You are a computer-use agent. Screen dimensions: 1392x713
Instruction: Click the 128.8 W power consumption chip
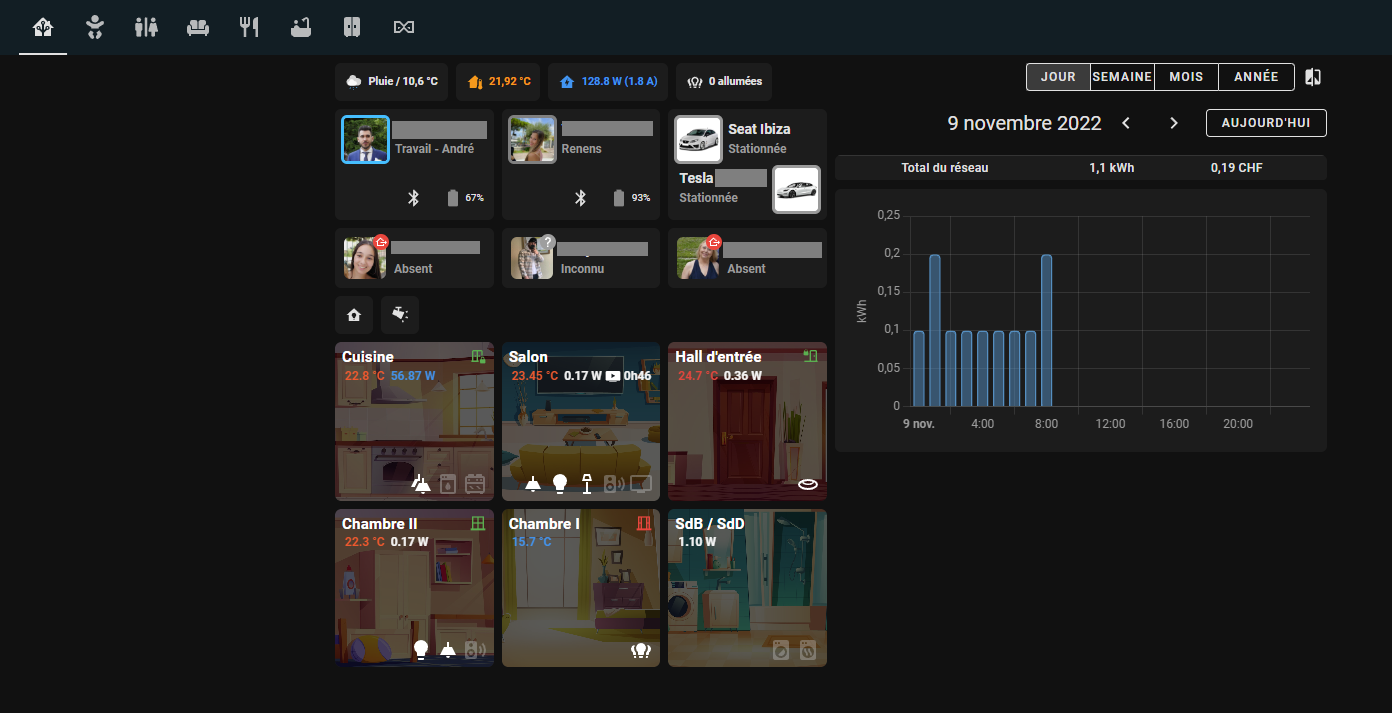pyautogui.click(x=608, y=82)
